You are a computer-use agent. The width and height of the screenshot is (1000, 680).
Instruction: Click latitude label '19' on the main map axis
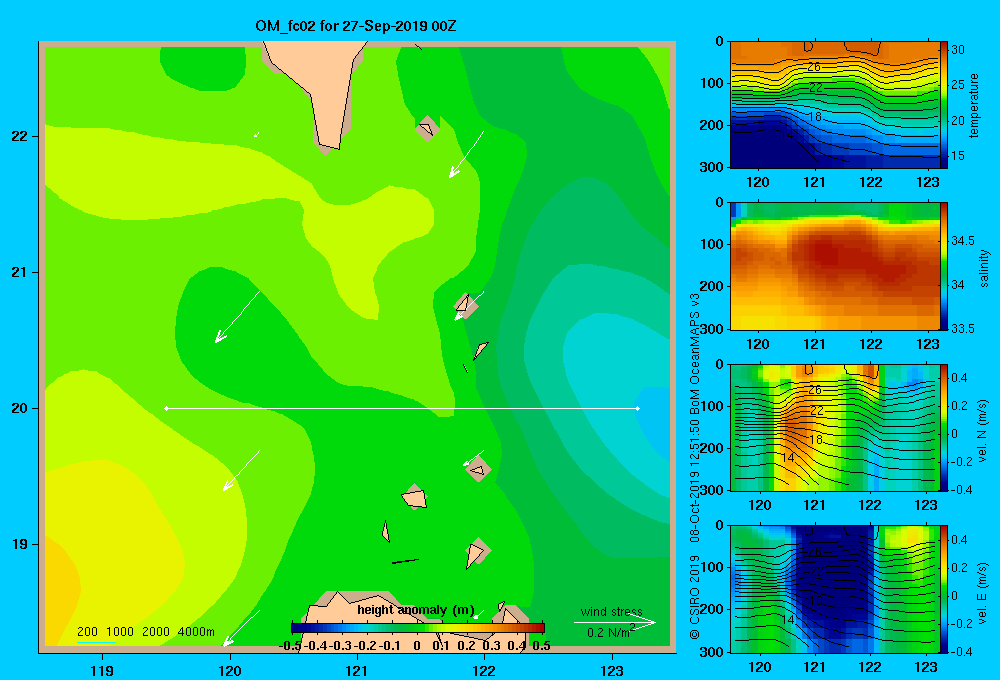[19, 544]
